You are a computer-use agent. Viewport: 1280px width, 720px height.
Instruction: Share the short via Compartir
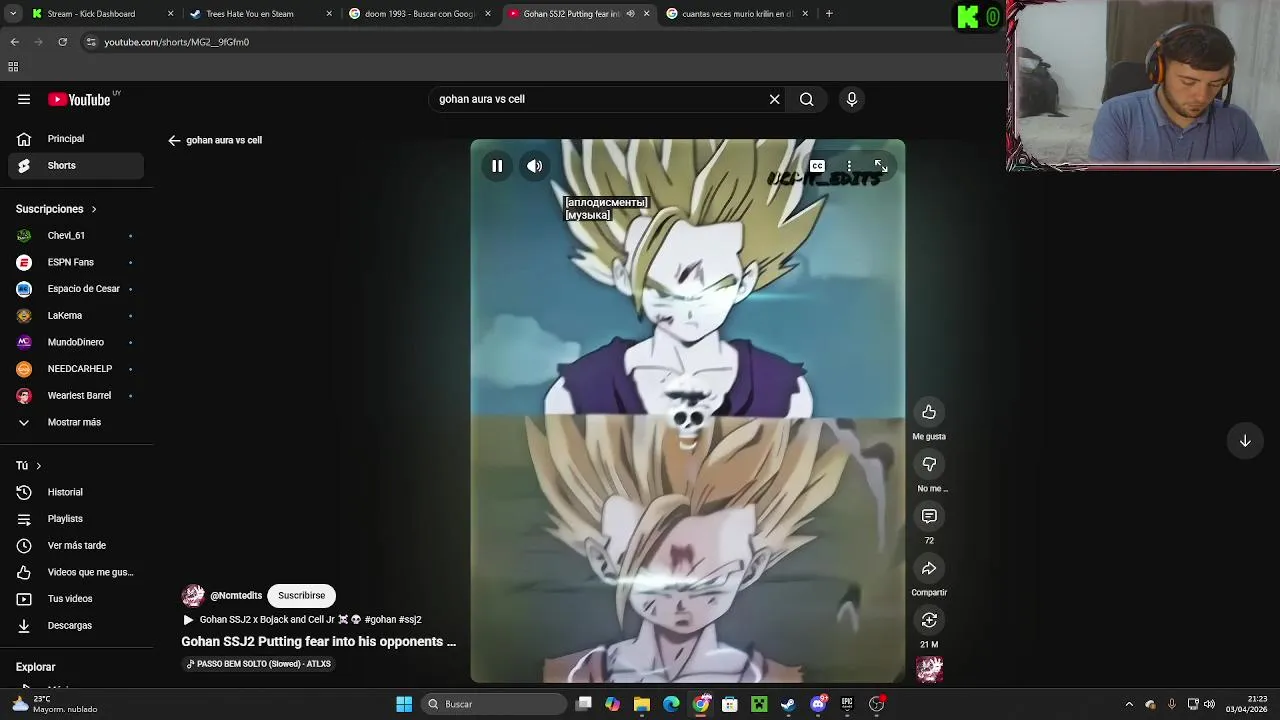point(929,568)
